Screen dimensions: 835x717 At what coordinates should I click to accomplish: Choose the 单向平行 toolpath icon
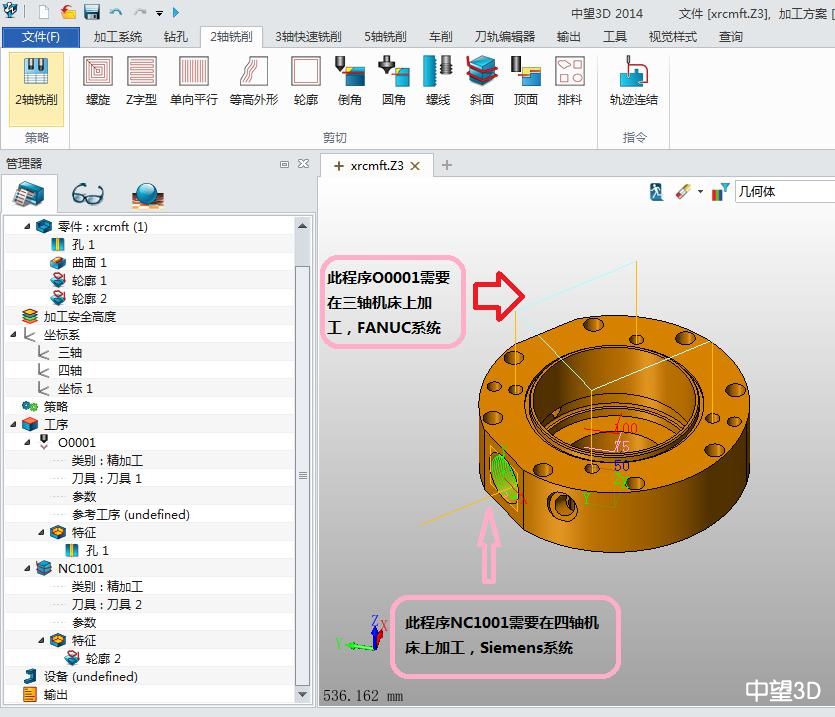click(193, 80)
